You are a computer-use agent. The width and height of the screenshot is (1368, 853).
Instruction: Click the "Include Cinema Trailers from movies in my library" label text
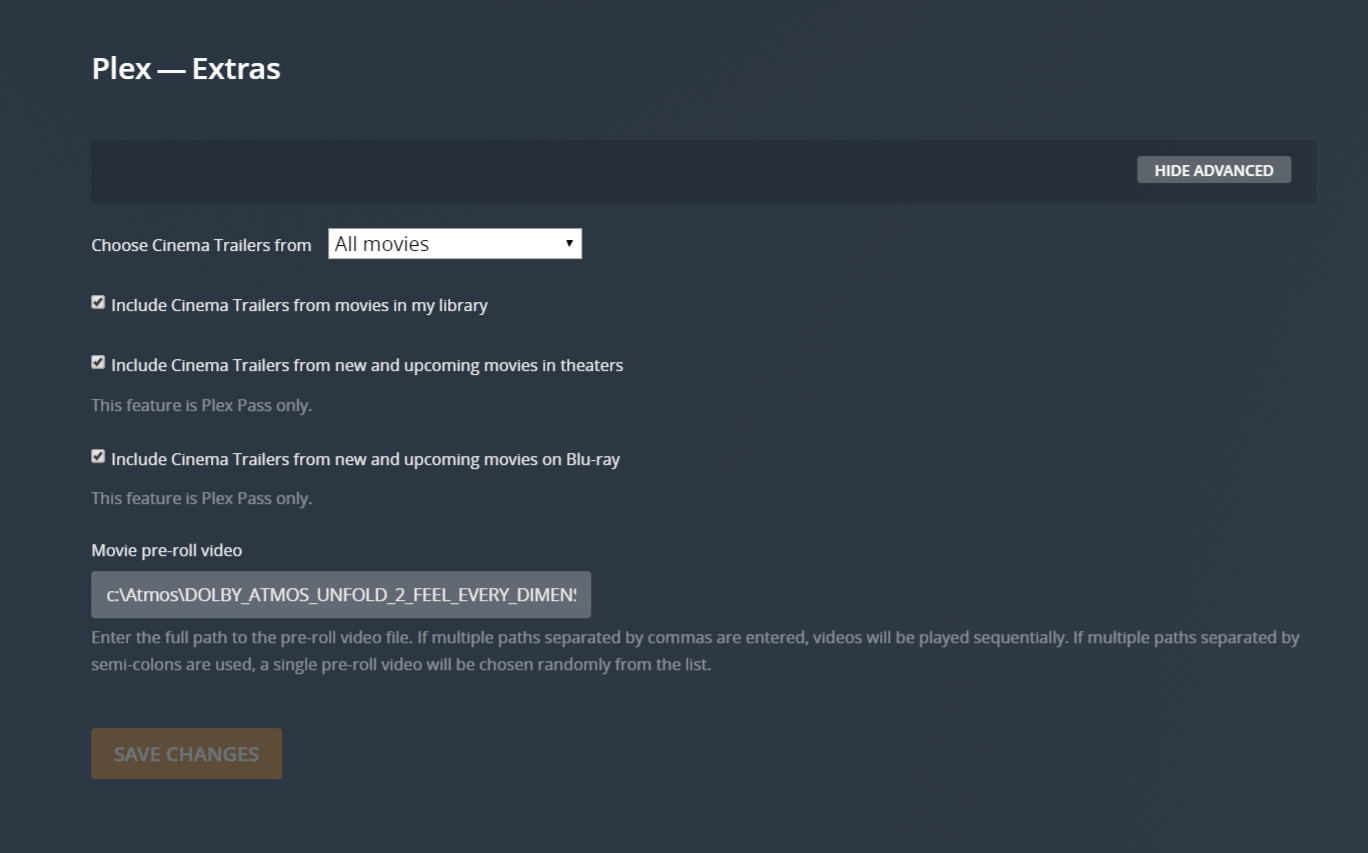tap(299, 305)
